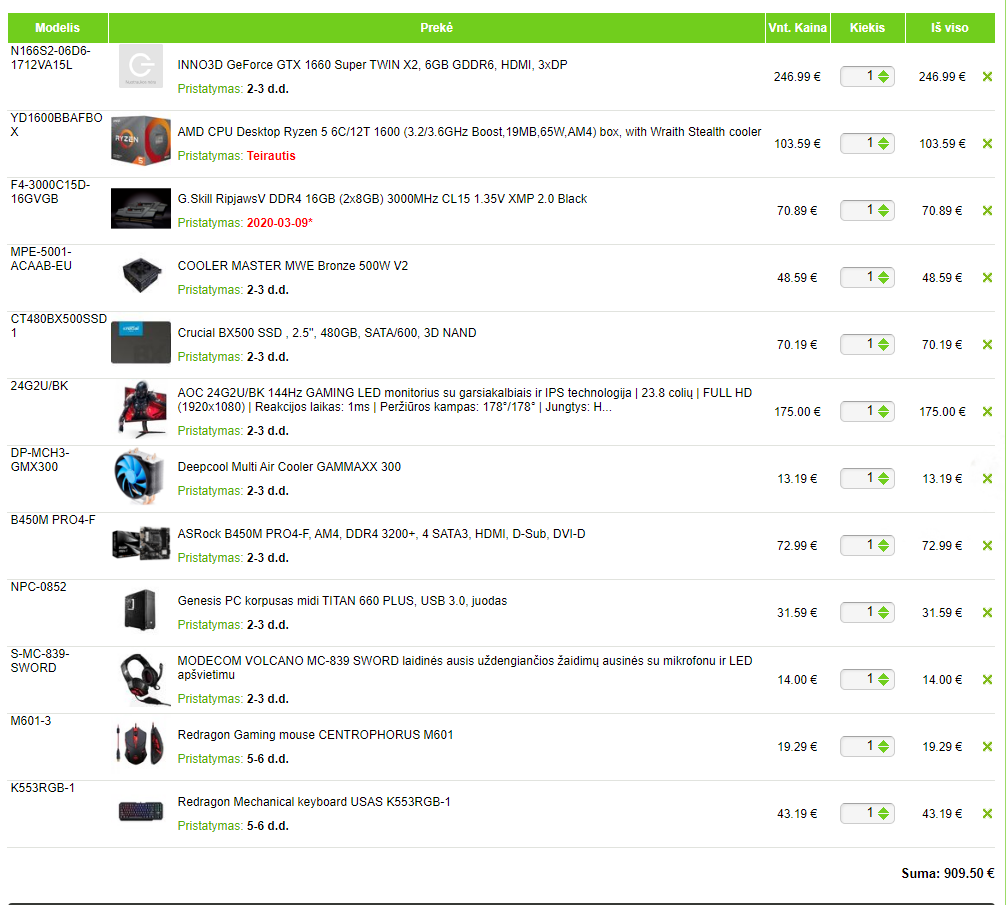Viewport: 1007px width, 905px height.
Task: View Redragon M601 mouse image
Action: point(139,744)
